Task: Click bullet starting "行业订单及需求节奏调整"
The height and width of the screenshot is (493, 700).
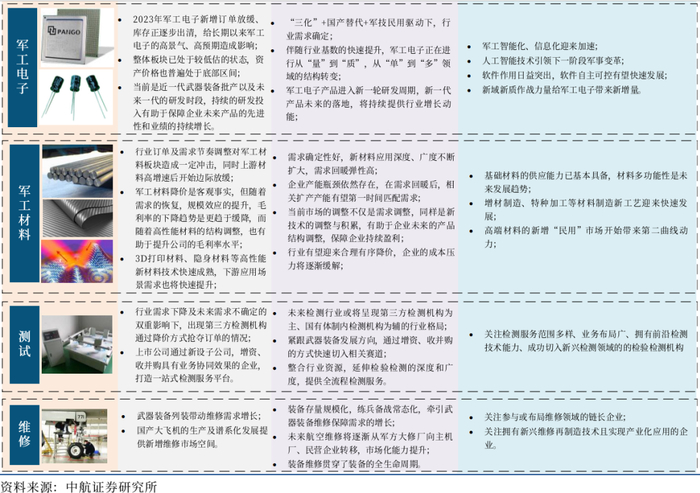Action: (201, 165)
